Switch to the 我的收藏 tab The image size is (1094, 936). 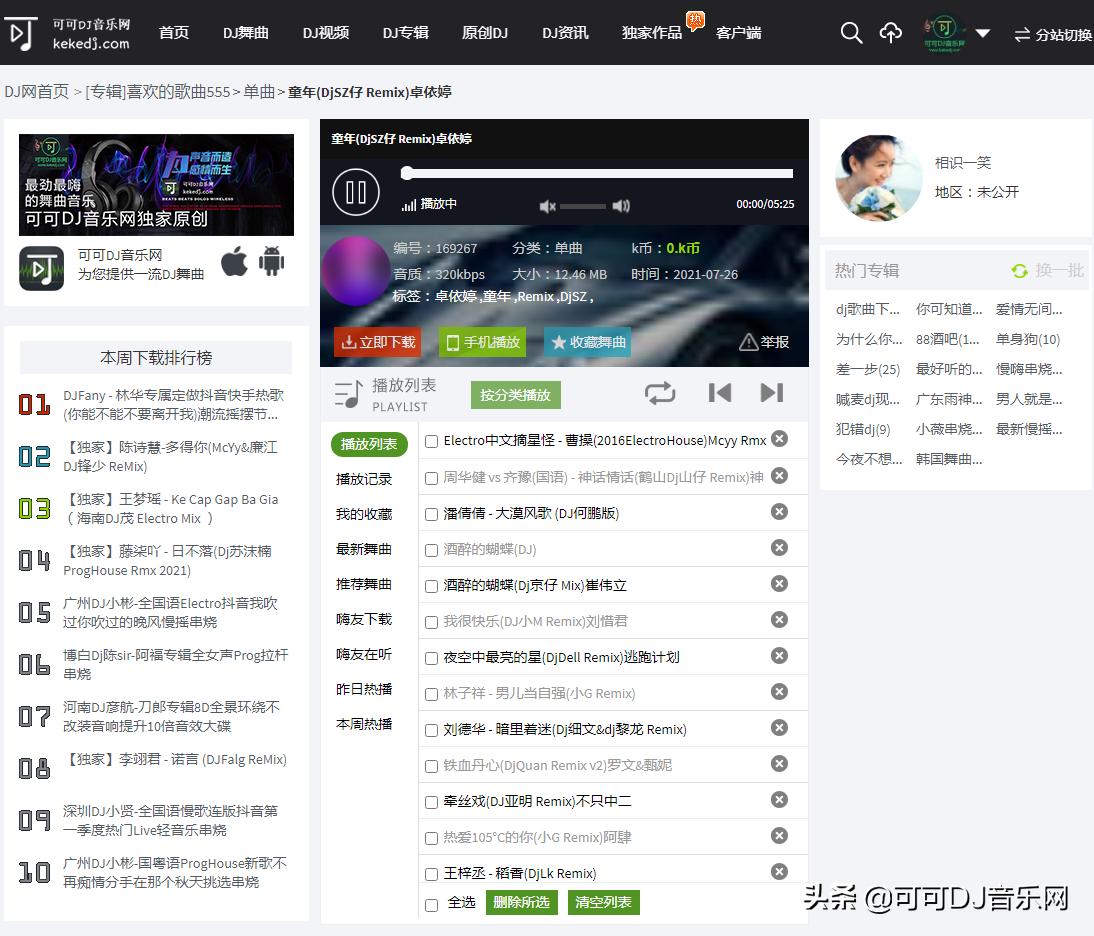364,514
